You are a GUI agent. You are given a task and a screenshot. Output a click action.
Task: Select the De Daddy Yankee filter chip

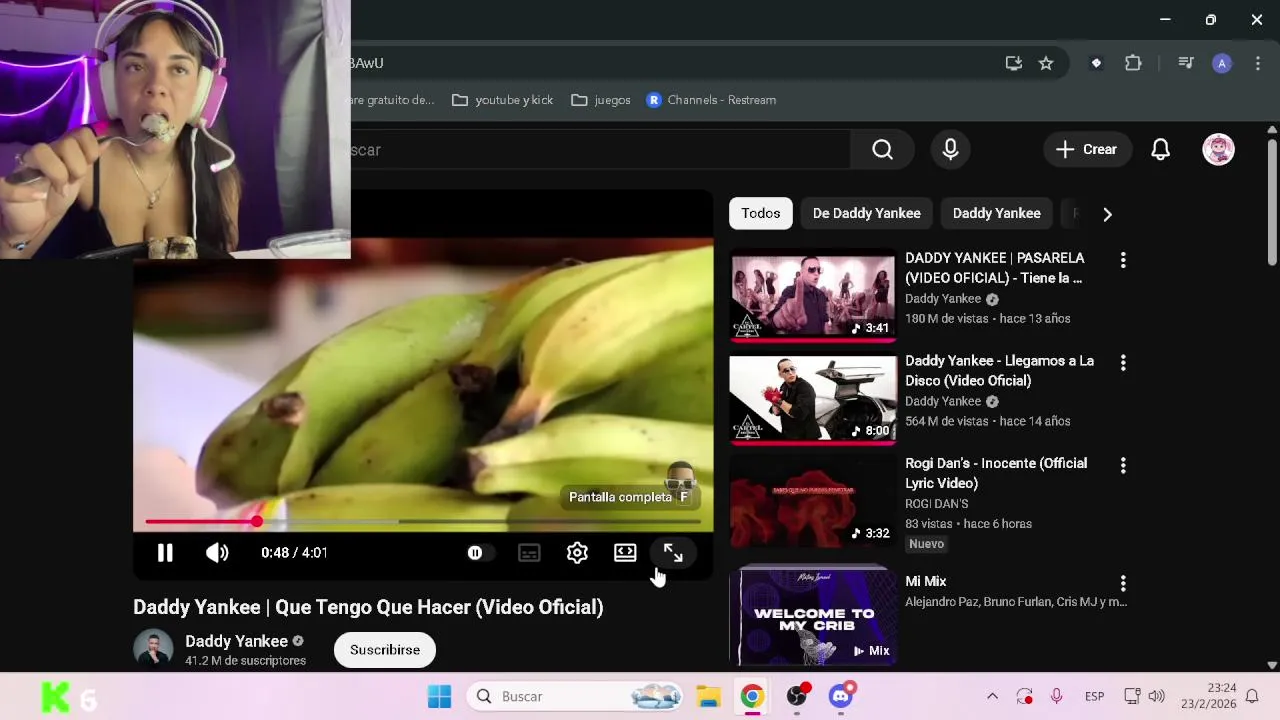[867, 213]
